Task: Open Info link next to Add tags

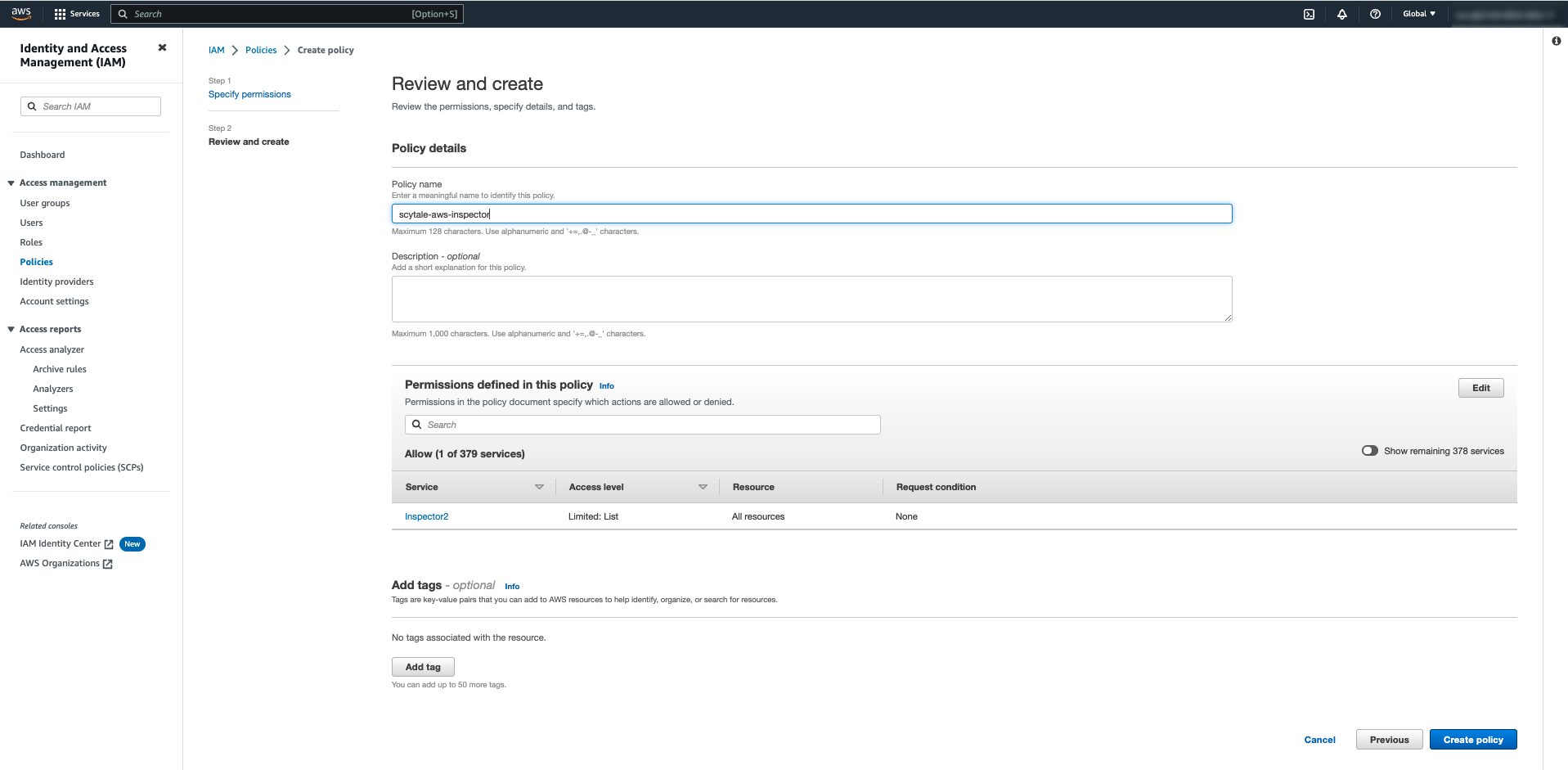Action: (512, 587)
